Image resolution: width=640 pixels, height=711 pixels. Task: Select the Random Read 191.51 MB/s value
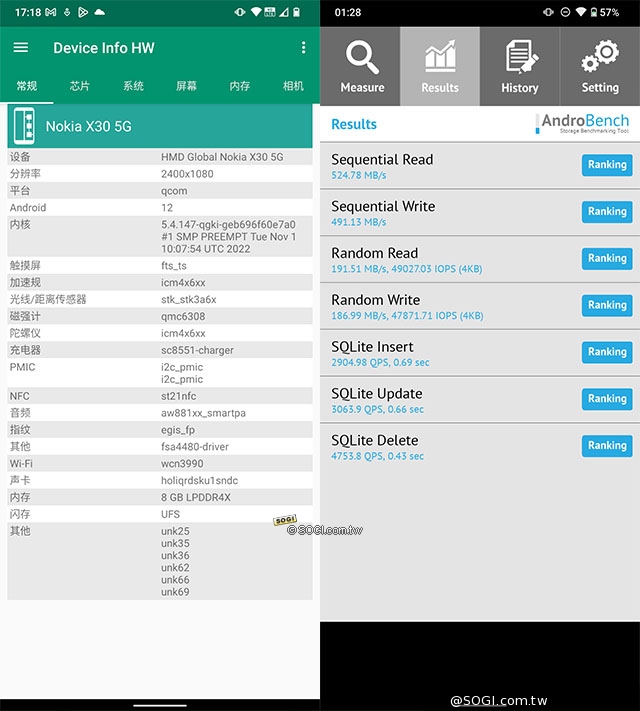coord(406,269)
